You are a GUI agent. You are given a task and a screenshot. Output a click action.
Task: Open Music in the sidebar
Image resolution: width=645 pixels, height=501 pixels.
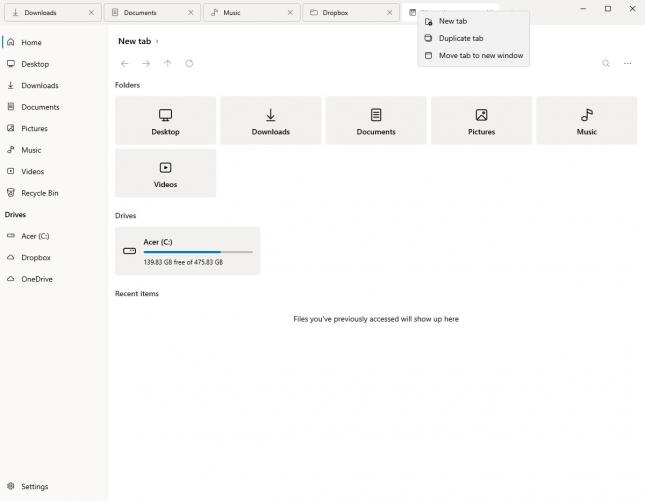(53, 150)
